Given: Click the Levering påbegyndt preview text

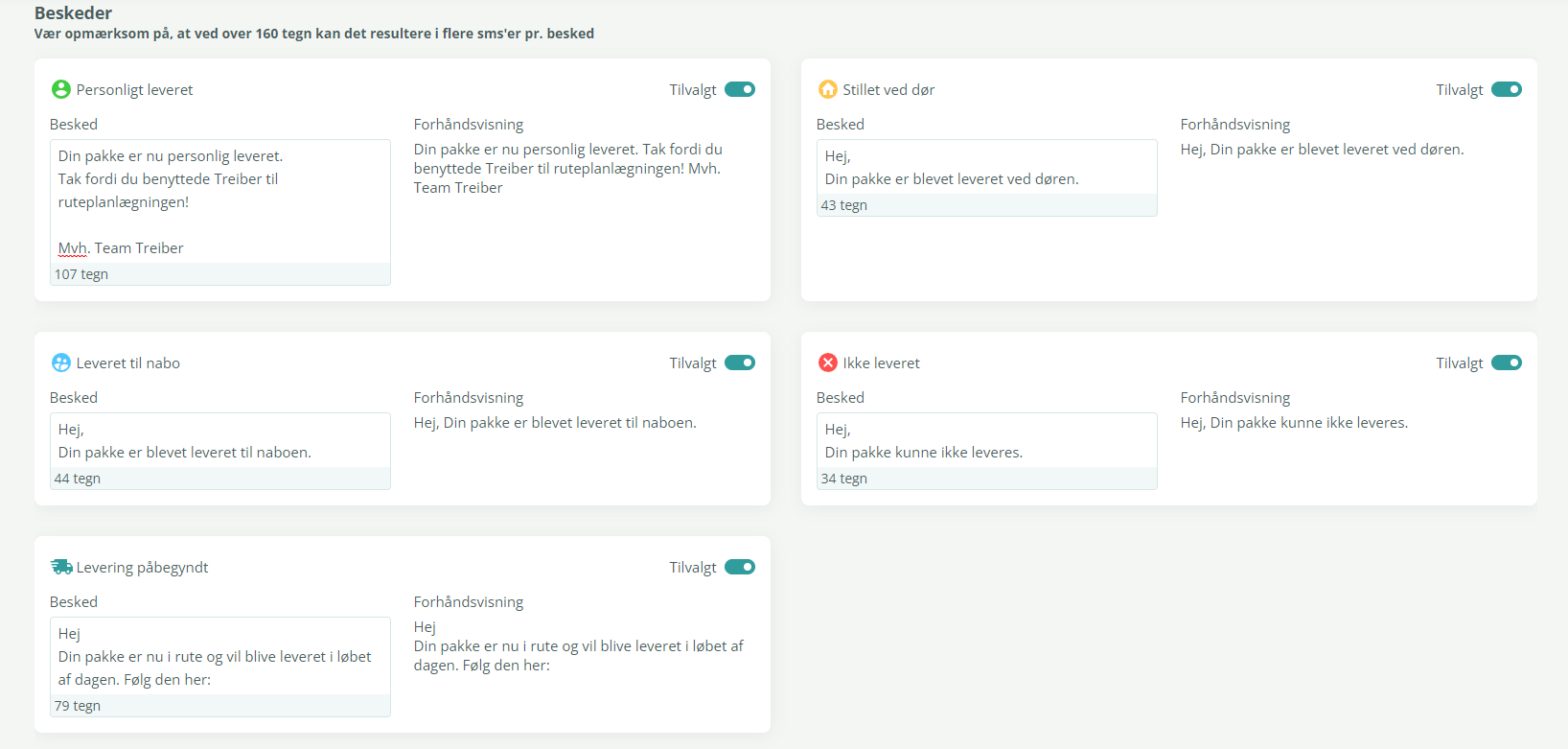Looking at the screenshot, I should click(x=578, y=646).
